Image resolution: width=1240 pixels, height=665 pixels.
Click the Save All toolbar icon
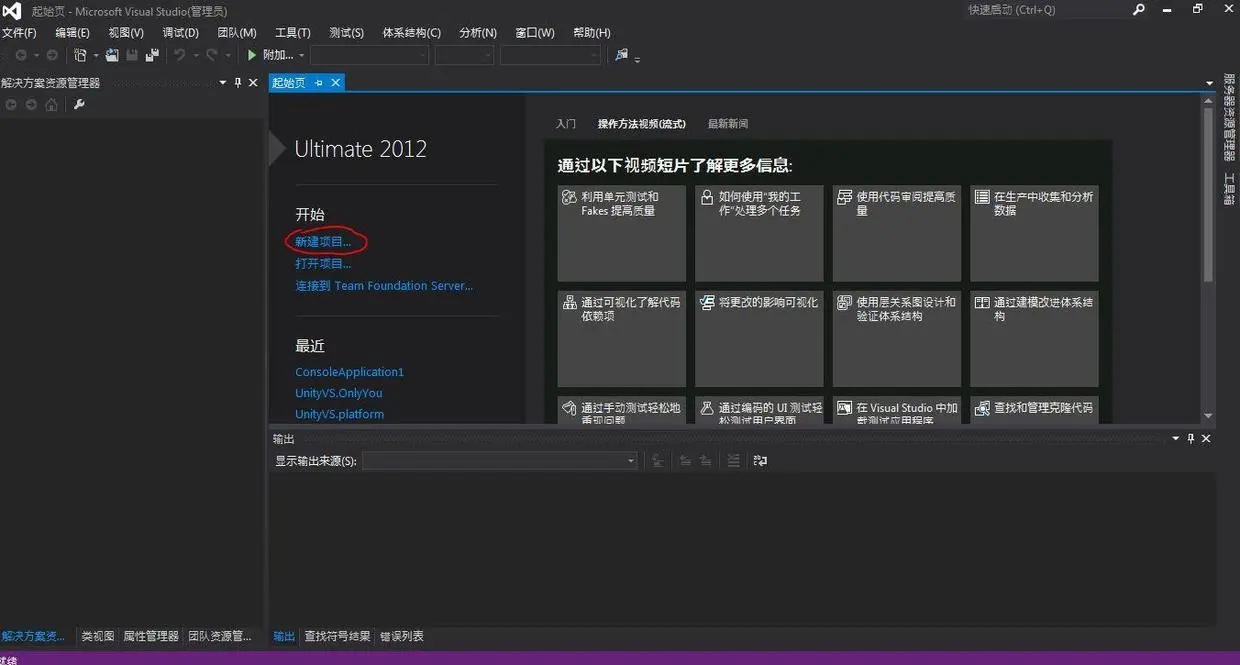coord(152,55)
